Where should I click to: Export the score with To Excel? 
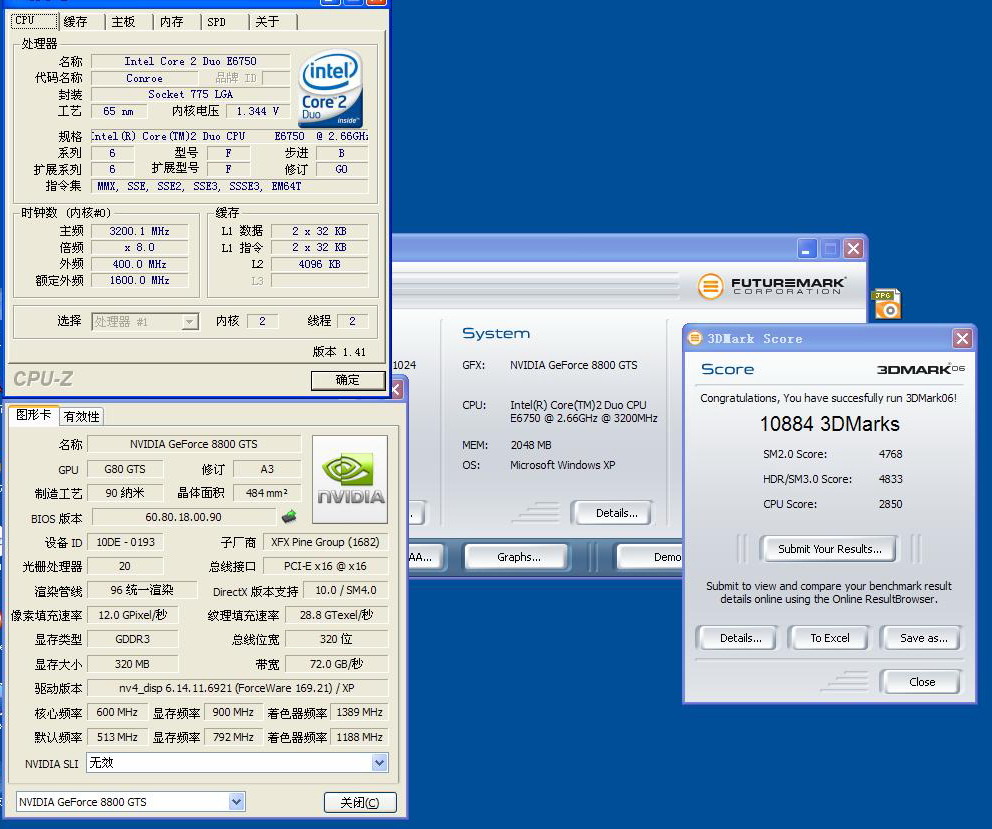tap(829, 638)
